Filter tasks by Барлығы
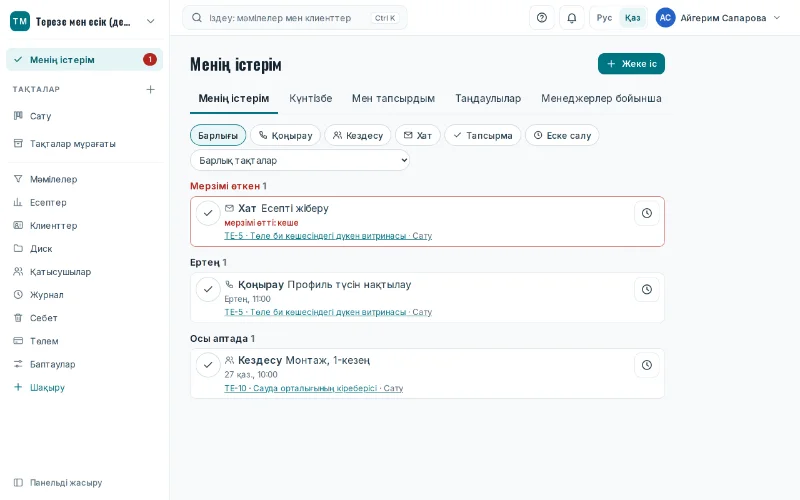This screenshot has width=800, height=500. point(218,135)
